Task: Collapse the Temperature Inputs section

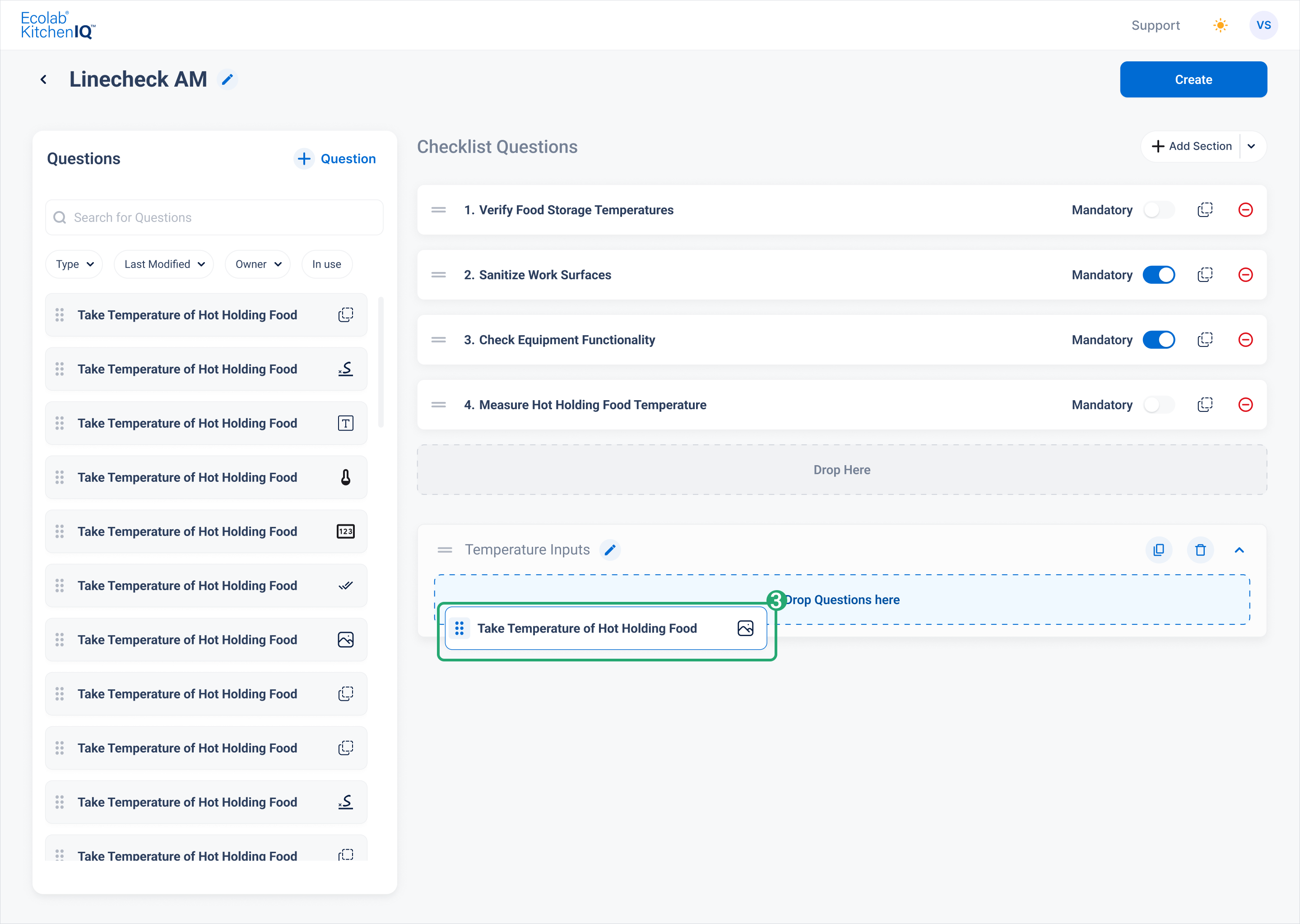Action: coord(1239,550)
